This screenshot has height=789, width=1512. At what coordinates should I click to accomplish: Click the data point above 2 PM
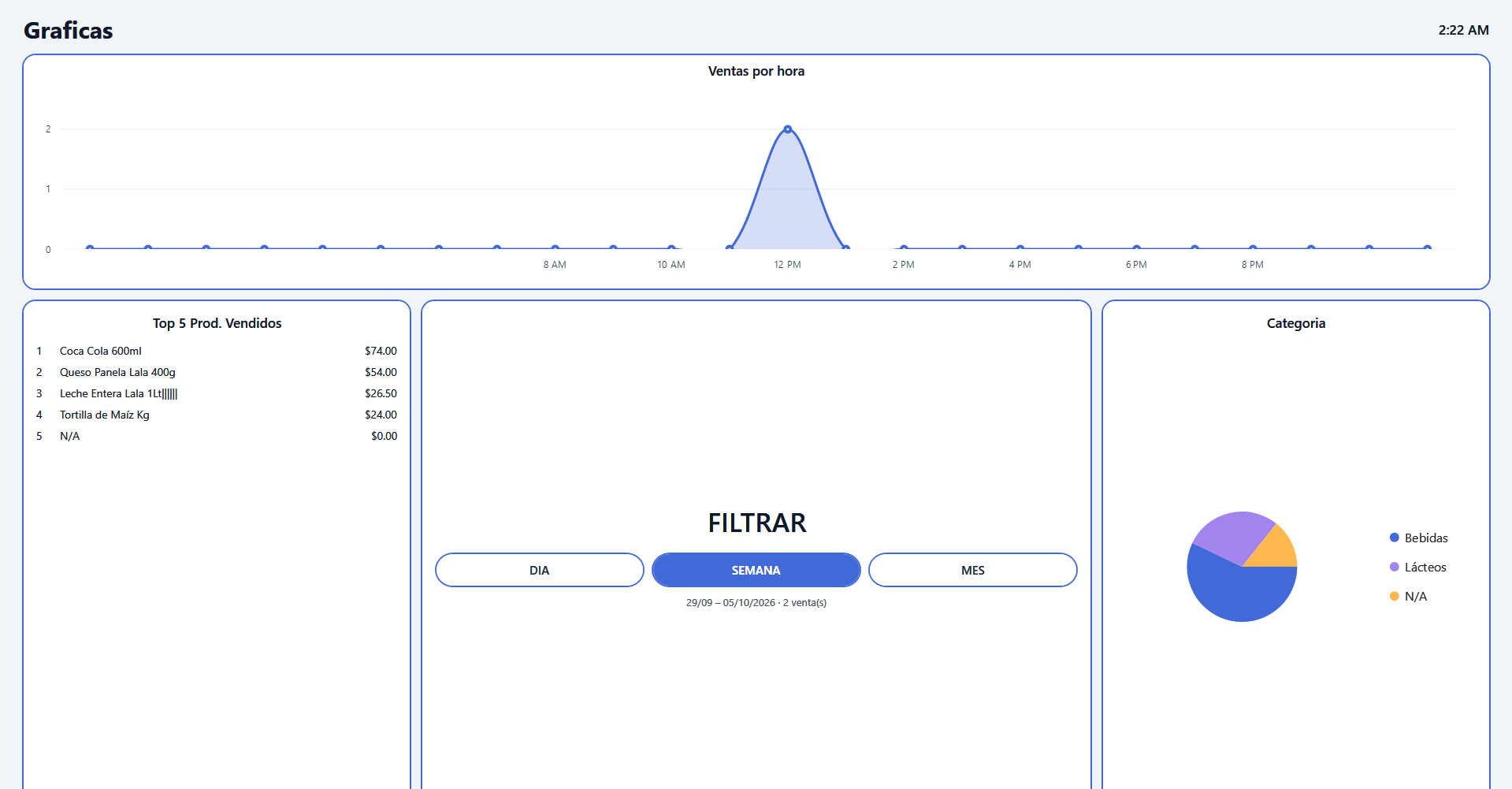904,248
